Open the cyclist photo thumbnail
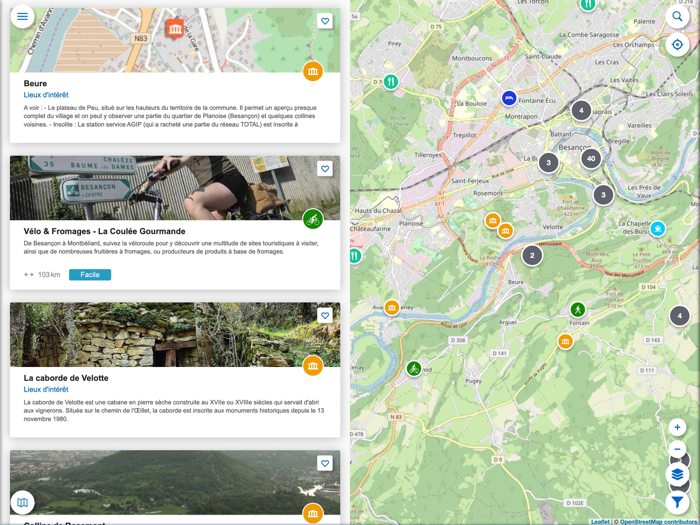The height and width of the screenshot is (525, 700). pos(175,188)
